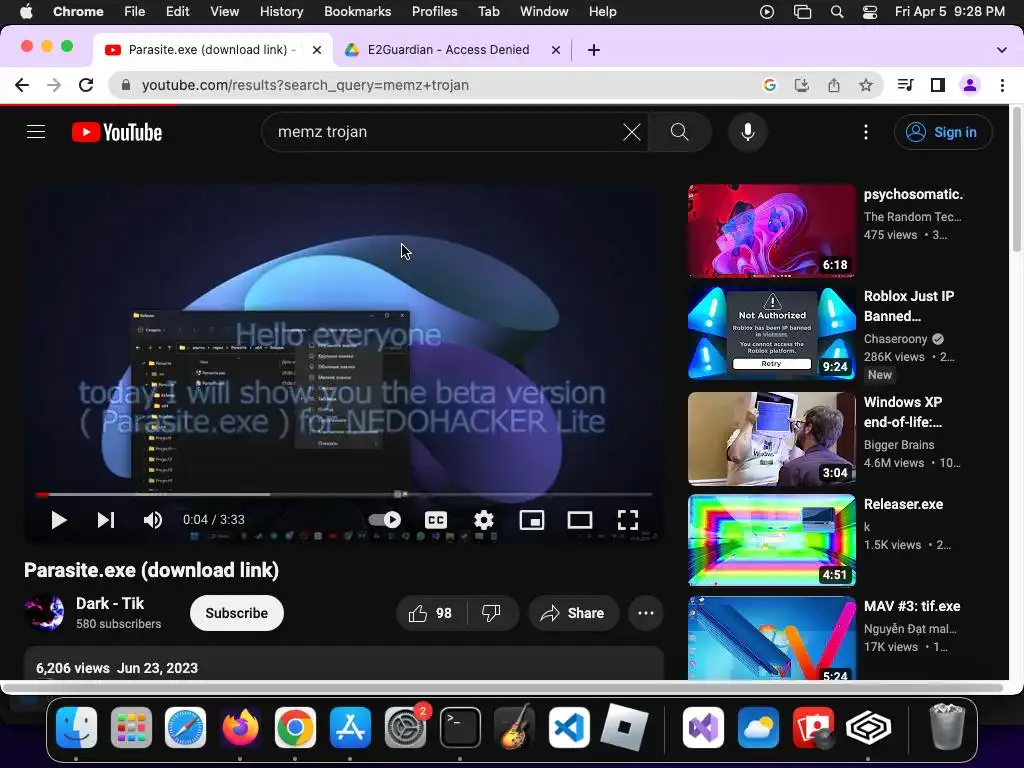This screenshot has height=768, width=1024.
Task: Open the View menu
Action: [x=224, y=11]
